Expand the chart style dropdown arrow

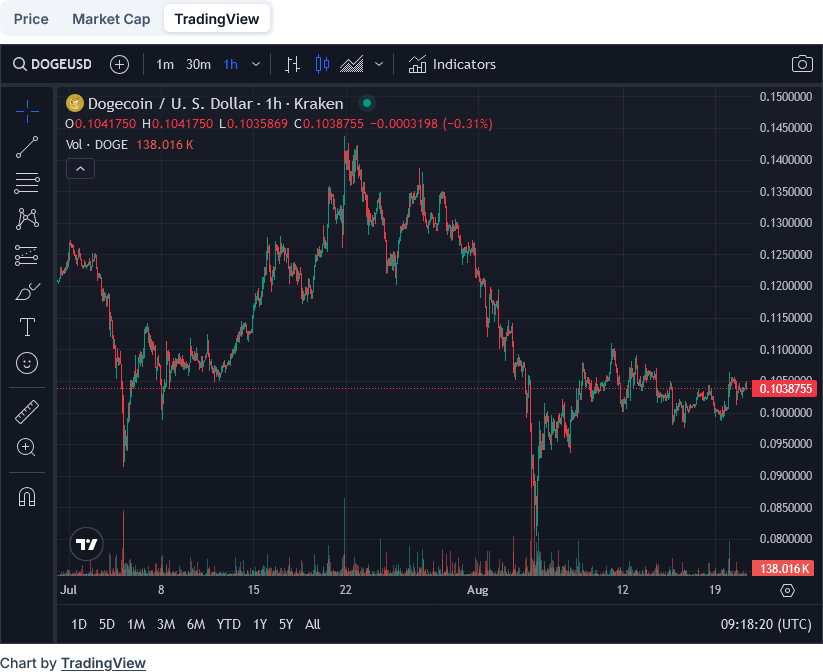point(378,65)
